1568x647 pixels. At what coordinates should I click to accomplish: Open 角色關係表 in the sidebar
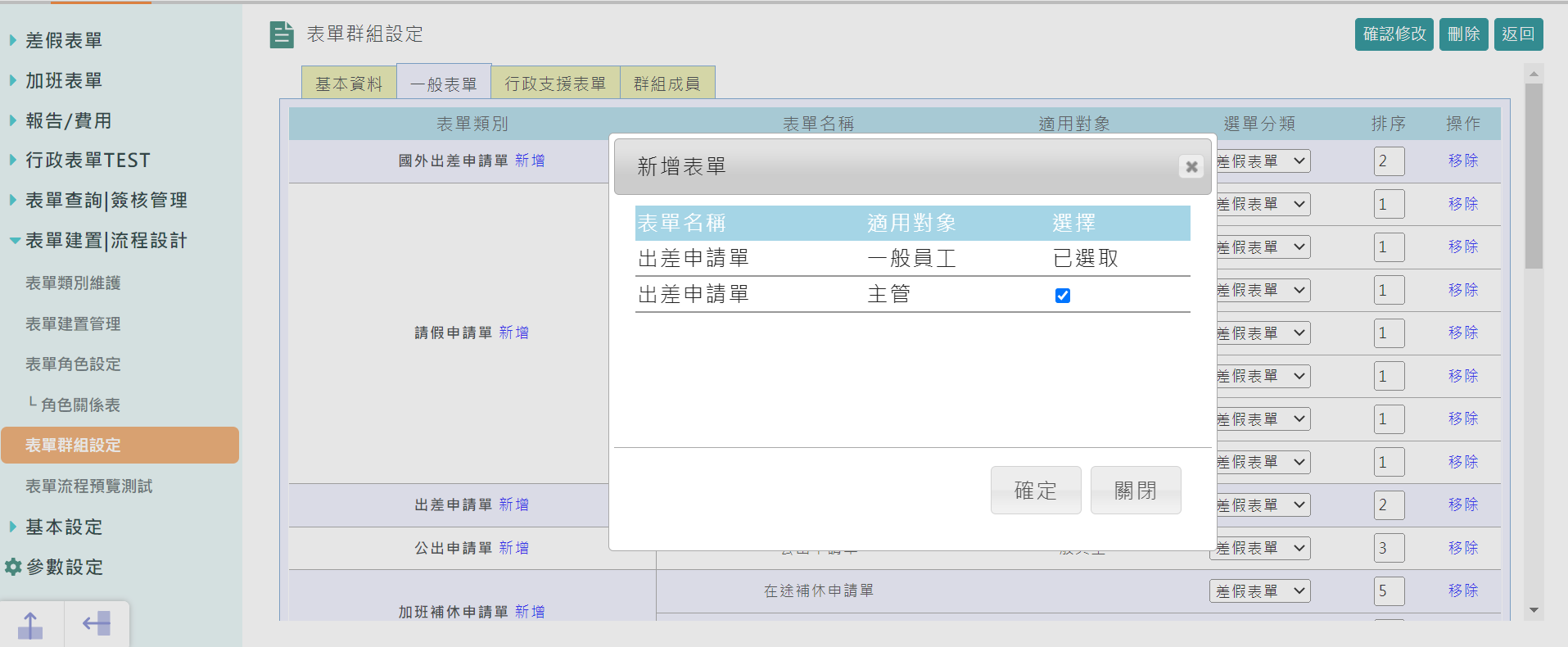pos(80,405)
